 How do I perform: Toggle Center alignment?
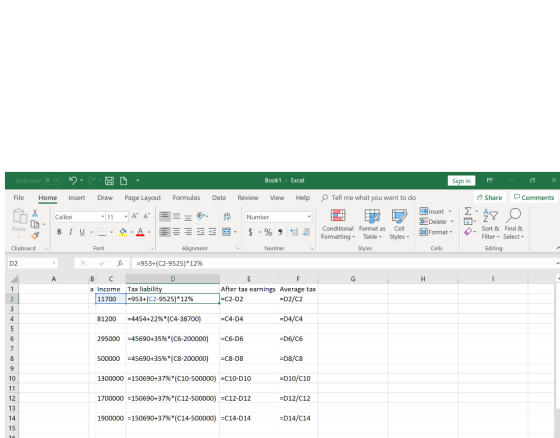click(x=176, y=232)
